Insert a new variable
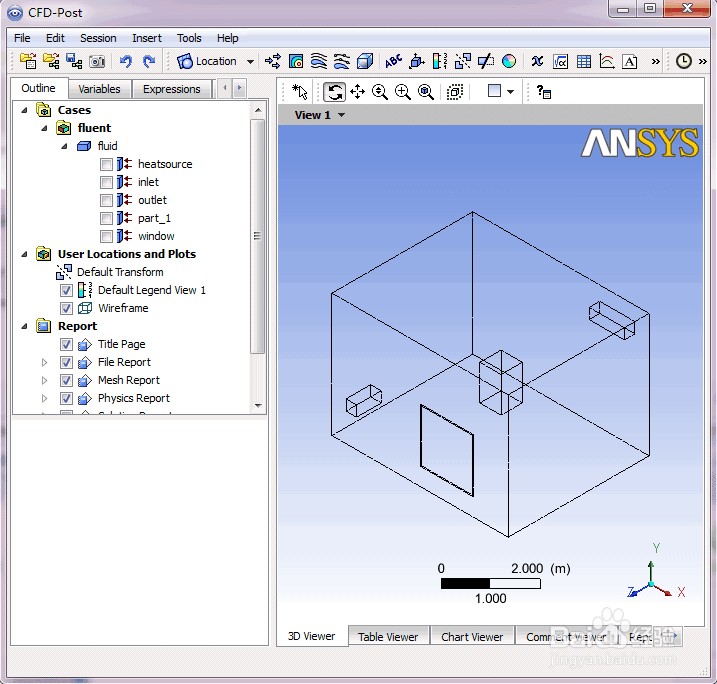Viewport: 717px width, 684px height. 537,61
